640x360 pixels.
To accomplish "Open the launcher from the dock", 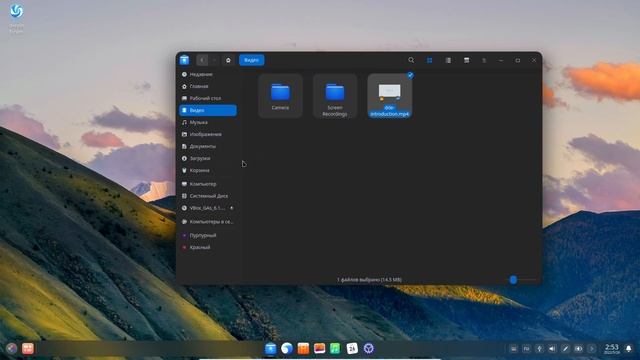I will 11,348.
